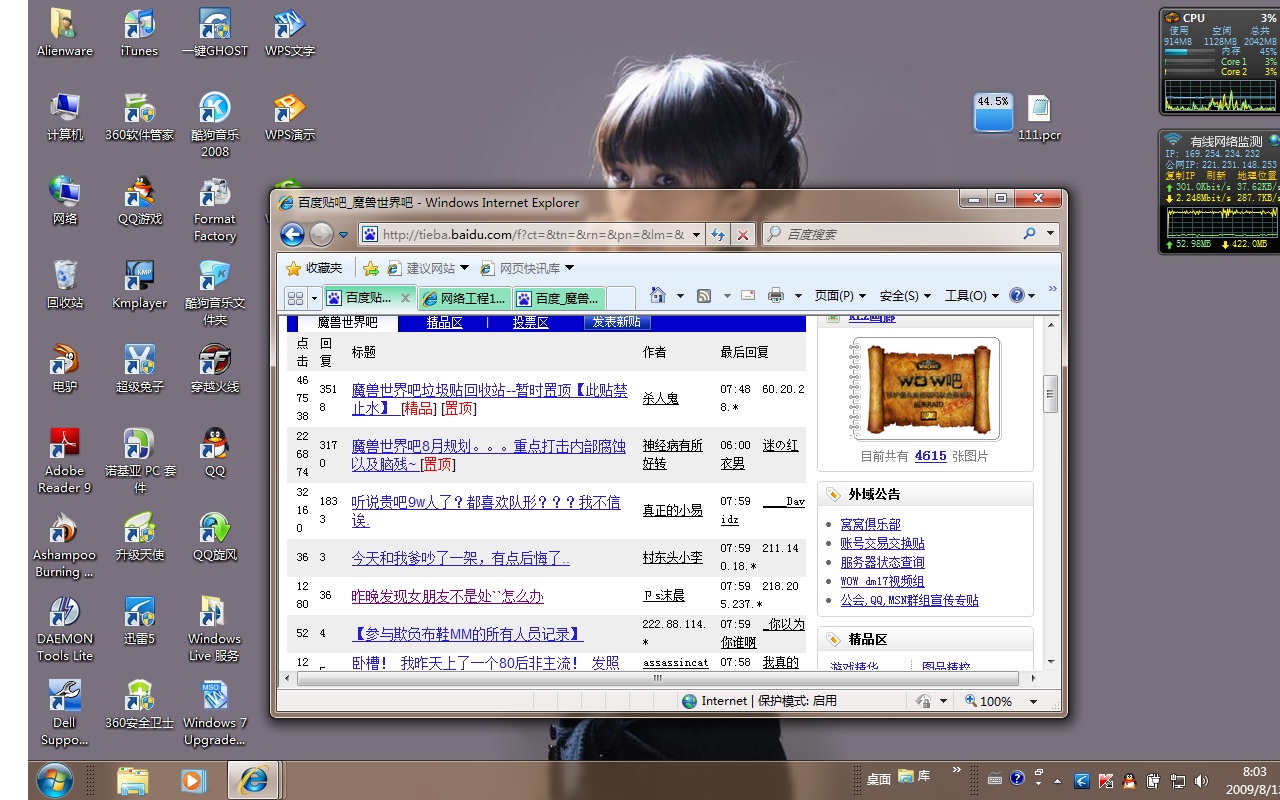Open the tab list dropdown arrow
1280x800 pixels.
314,298
